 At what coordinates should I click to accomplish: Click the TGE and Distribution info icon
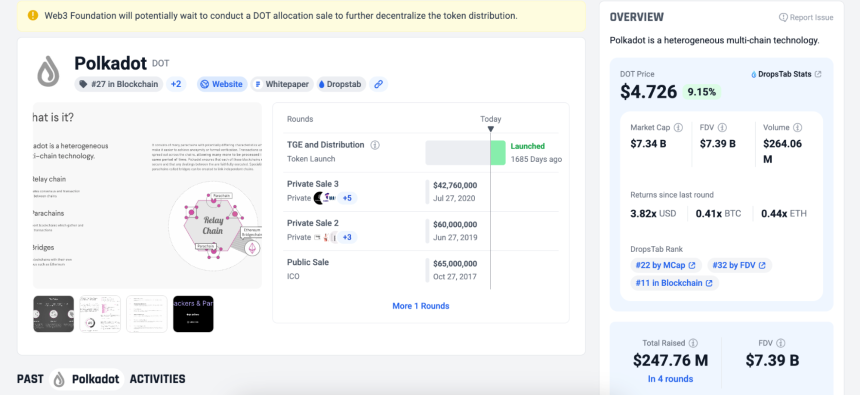pyautogui.click(x=375, y=145)
